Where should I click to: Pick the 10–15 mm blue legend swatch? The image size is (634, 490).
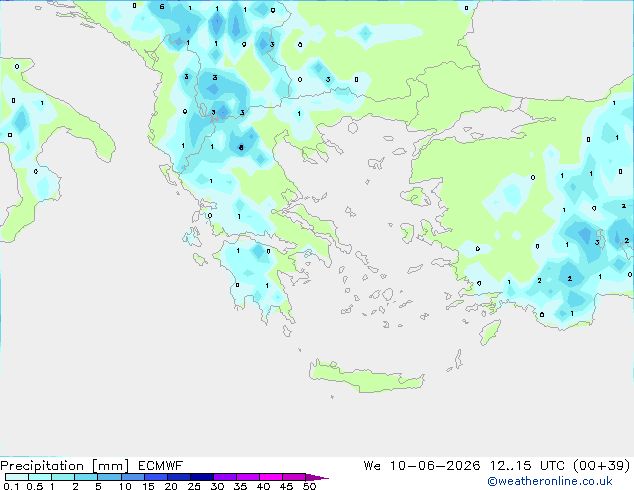tap(132, 477)
